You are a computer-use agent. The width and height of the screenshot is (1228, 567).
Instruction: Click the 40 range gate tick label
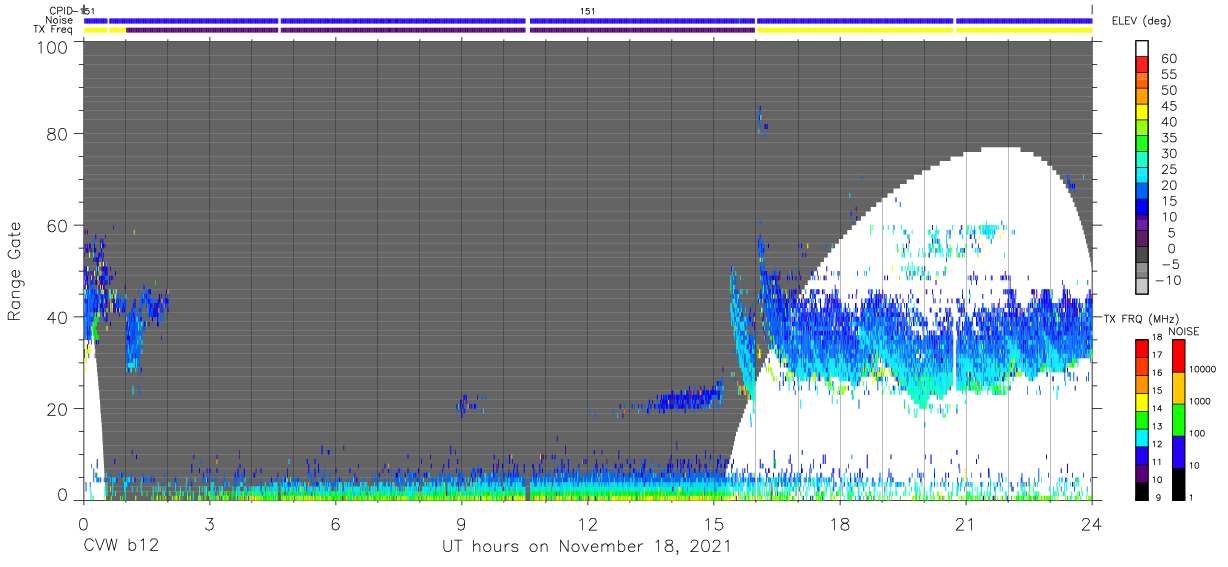[57, 317]
